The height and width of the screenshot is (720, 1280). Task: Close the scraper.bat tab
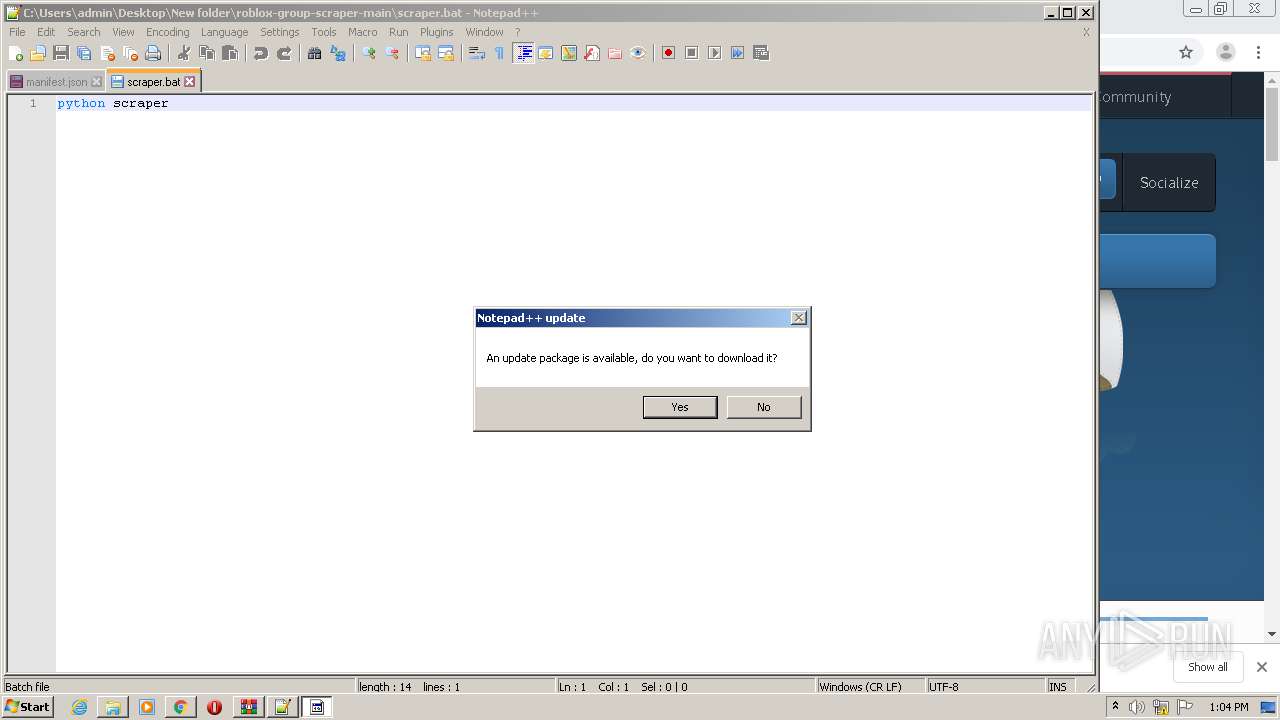coord(190,82)
